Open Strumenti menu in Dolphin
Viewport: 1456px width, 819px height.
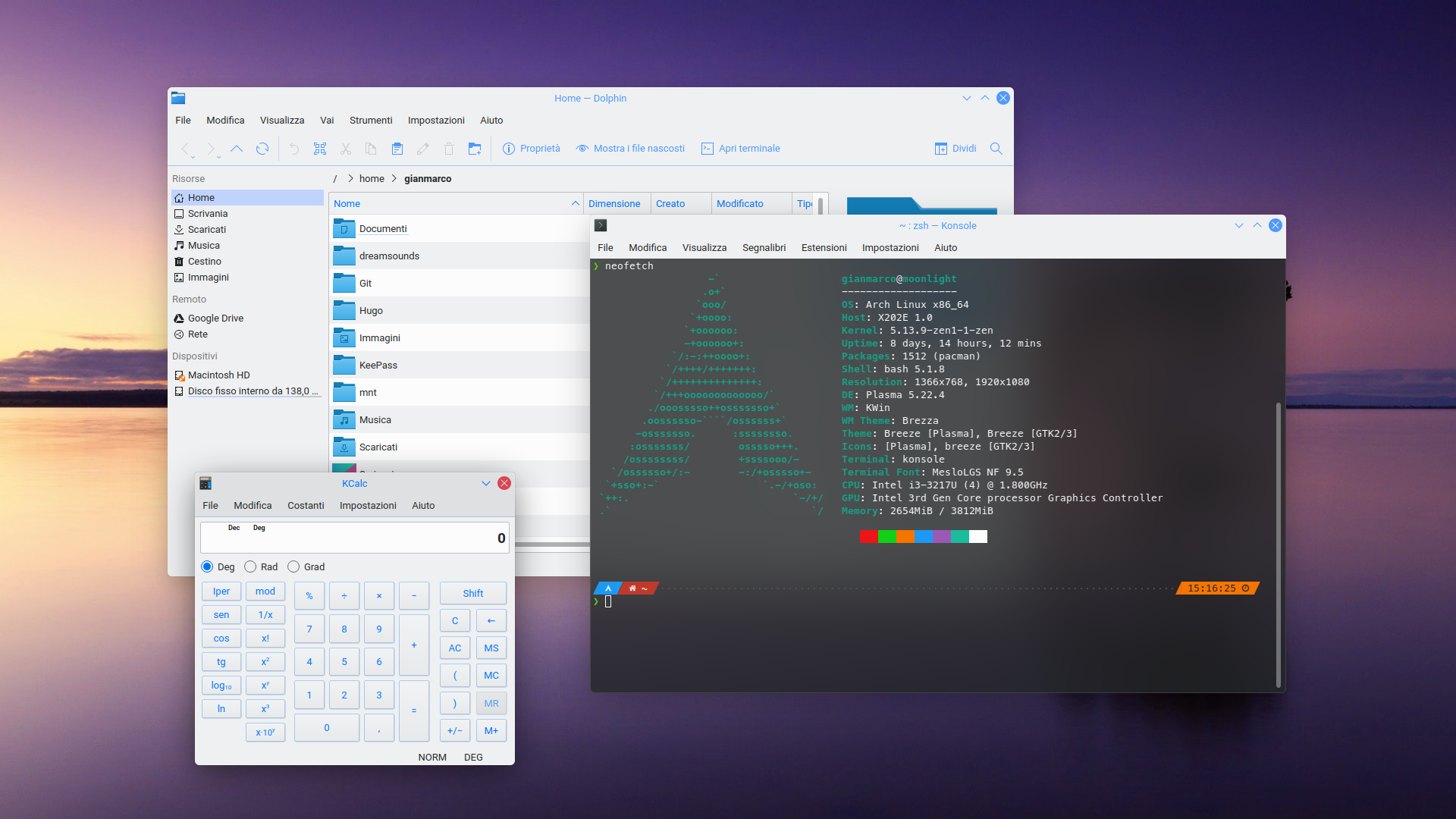click(x=371, y=121)
